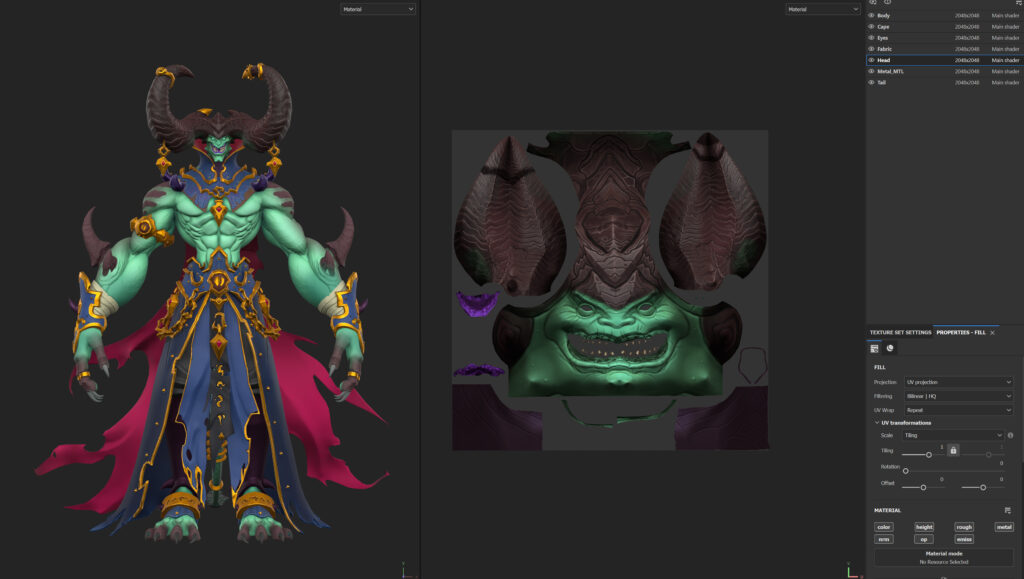Select the Tail texture set row
Screen dimensions: 1024x579
point(944,82)
